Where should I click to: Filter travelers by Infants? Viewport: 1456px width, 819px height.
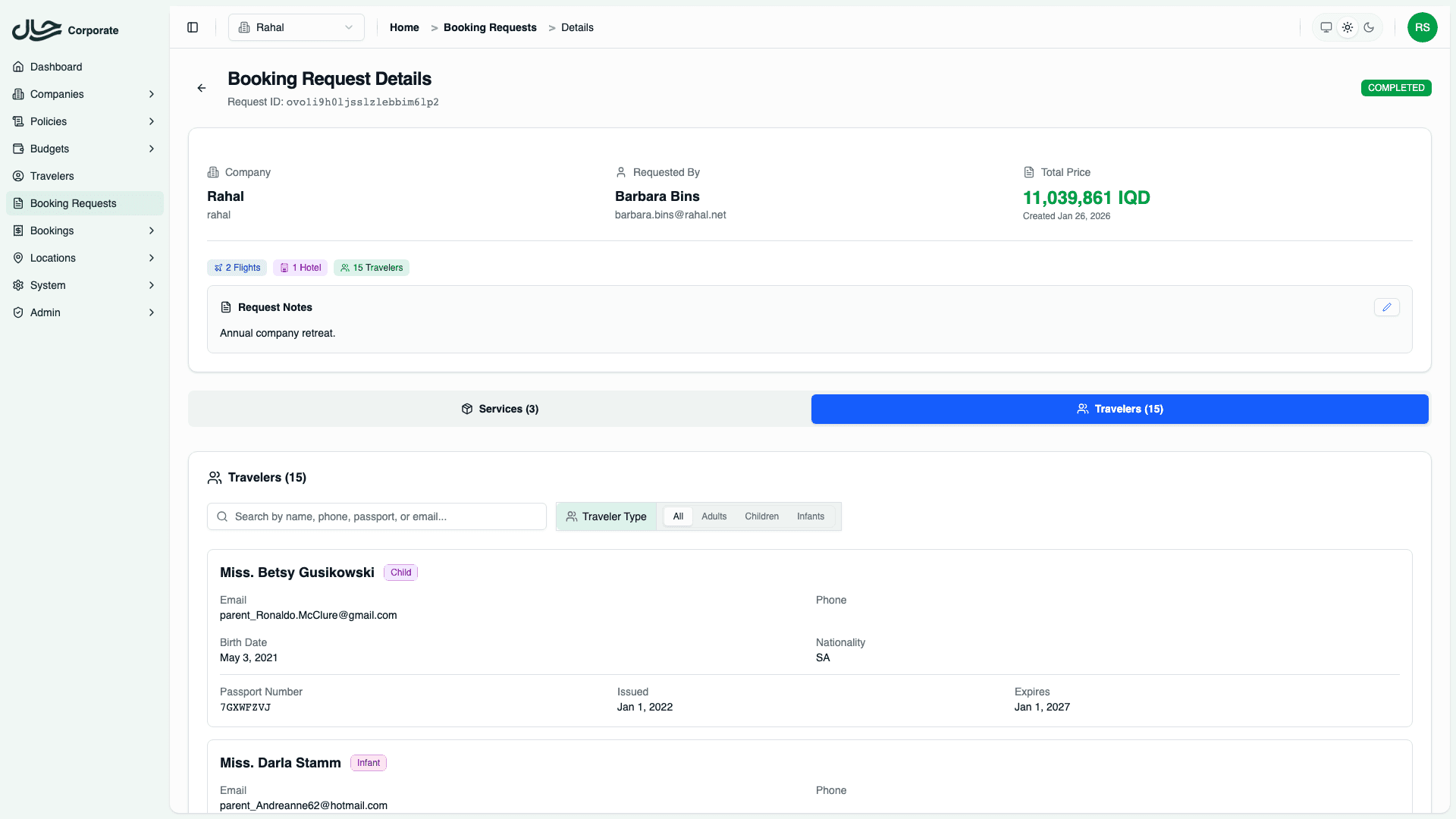810,516
